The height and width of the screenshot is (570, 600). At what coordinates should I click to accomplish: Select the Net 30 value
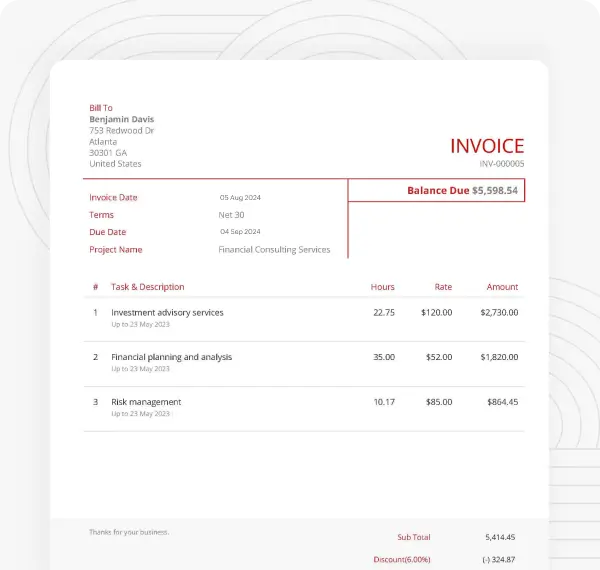[x=231, y=215]
